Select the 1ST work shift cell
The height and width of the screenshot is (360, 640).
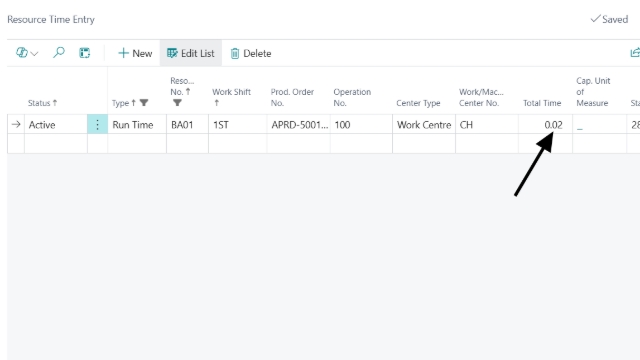tap(238, 124)
